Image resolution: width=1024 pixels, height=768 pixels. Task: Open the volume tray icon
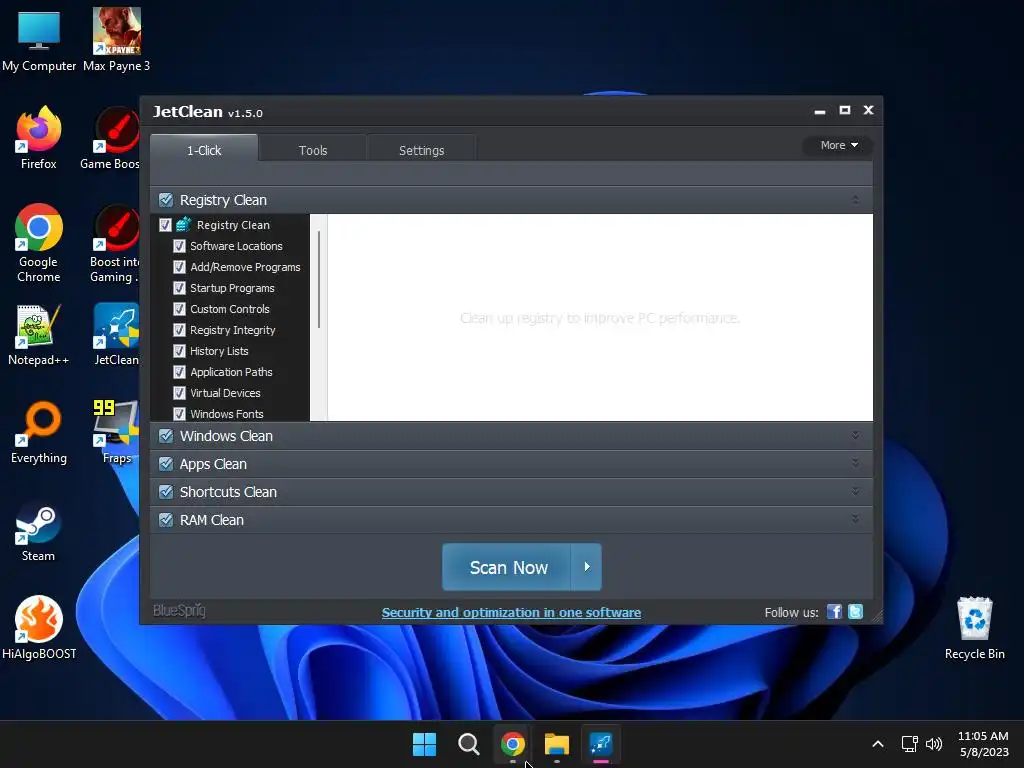tap(934, 743)
